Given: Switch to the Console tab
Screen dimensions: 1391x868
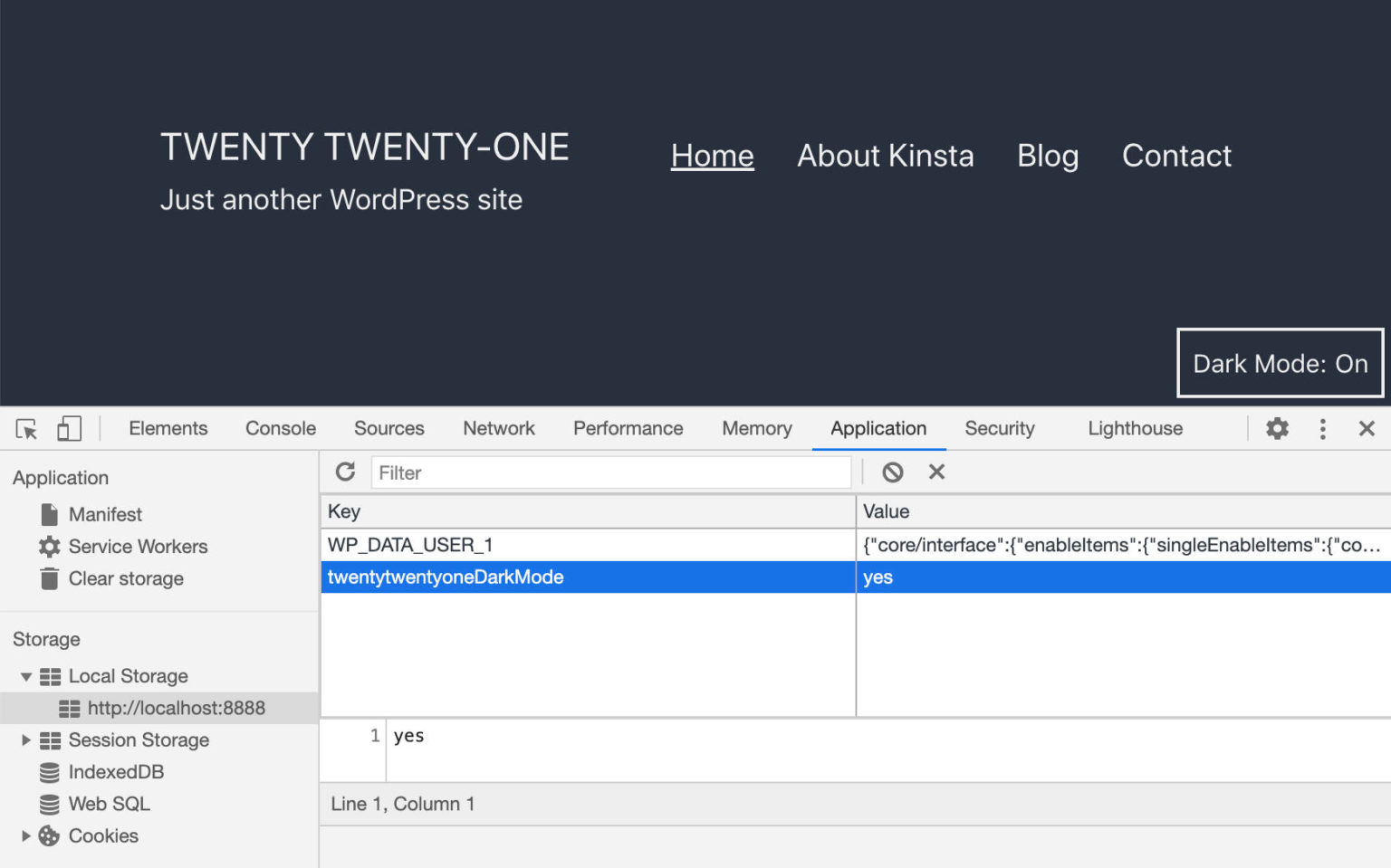Looking at the screenshot, I should coord(280,428).
